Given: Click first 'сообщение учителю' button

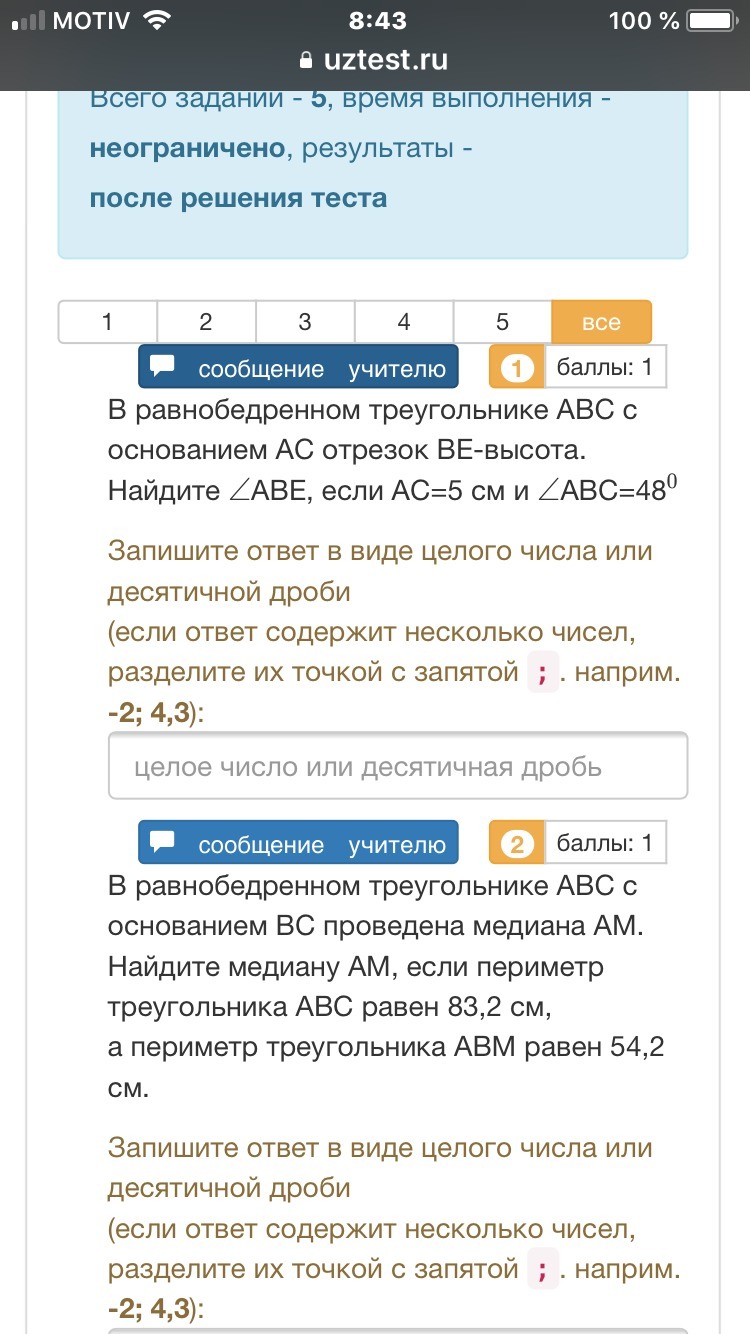Looking at the screenshot, I should tap(298, 368).
